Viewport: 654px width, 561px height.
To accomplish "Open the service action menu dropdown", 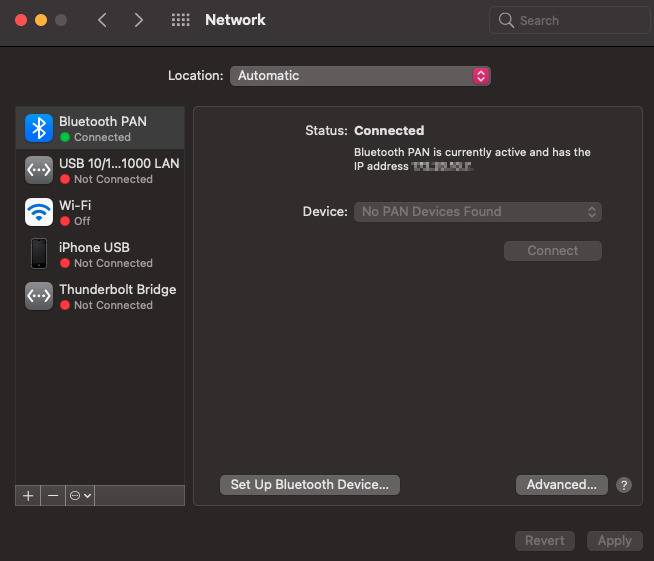I will (x=80, y=495).
